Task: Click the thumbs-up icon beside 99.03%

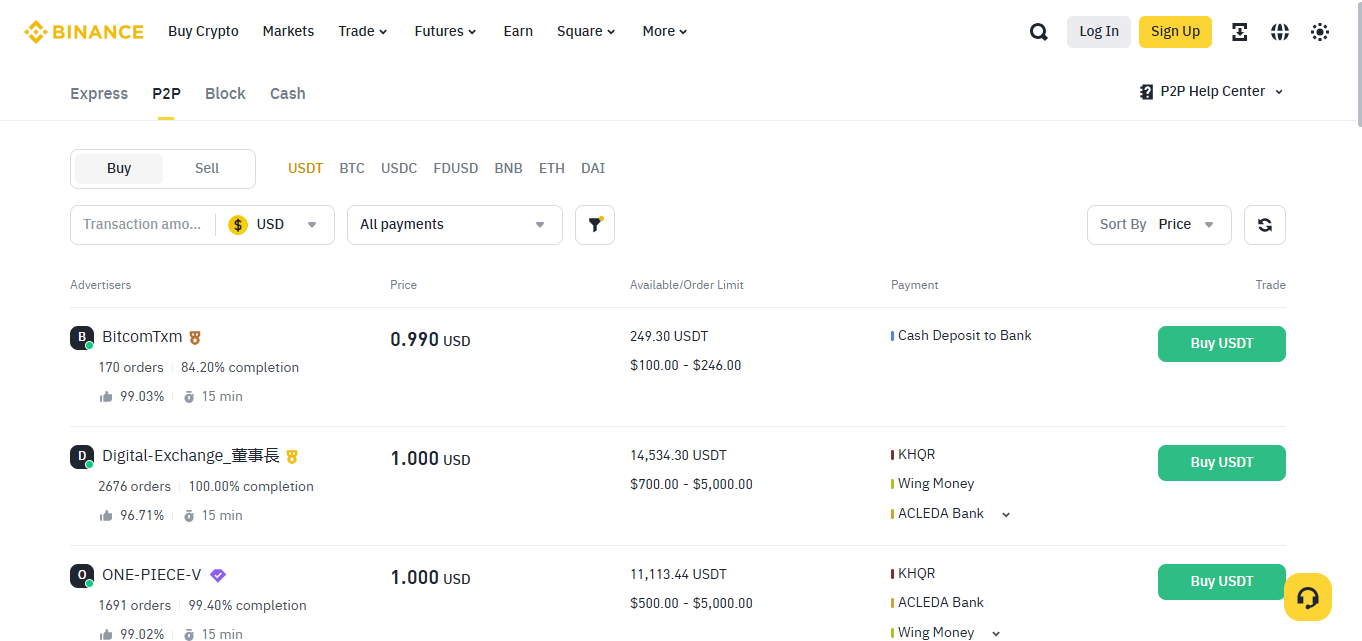Action: (x=106, y=397)
